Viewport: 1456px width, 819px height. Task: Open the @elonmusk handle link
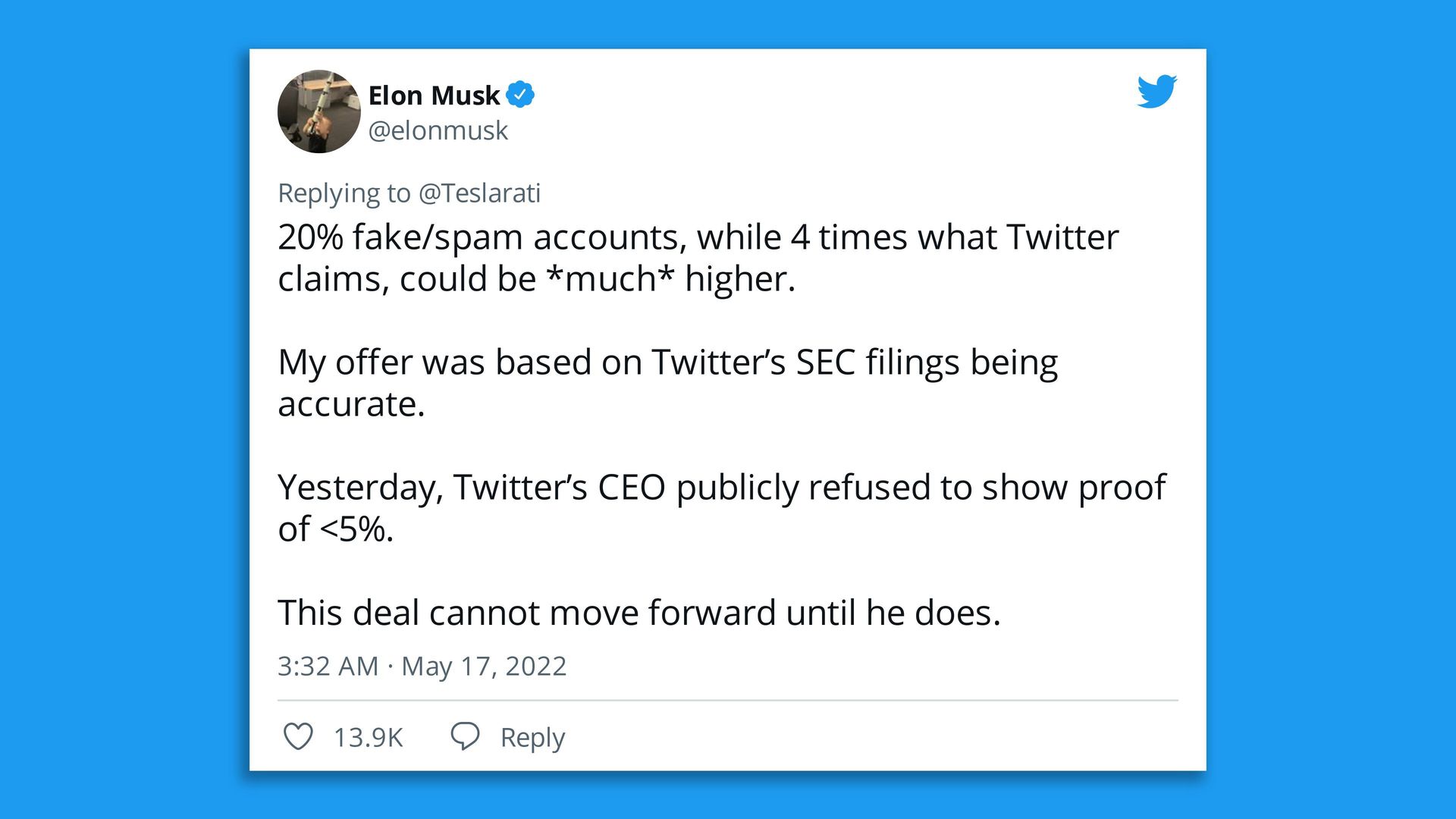438,130
